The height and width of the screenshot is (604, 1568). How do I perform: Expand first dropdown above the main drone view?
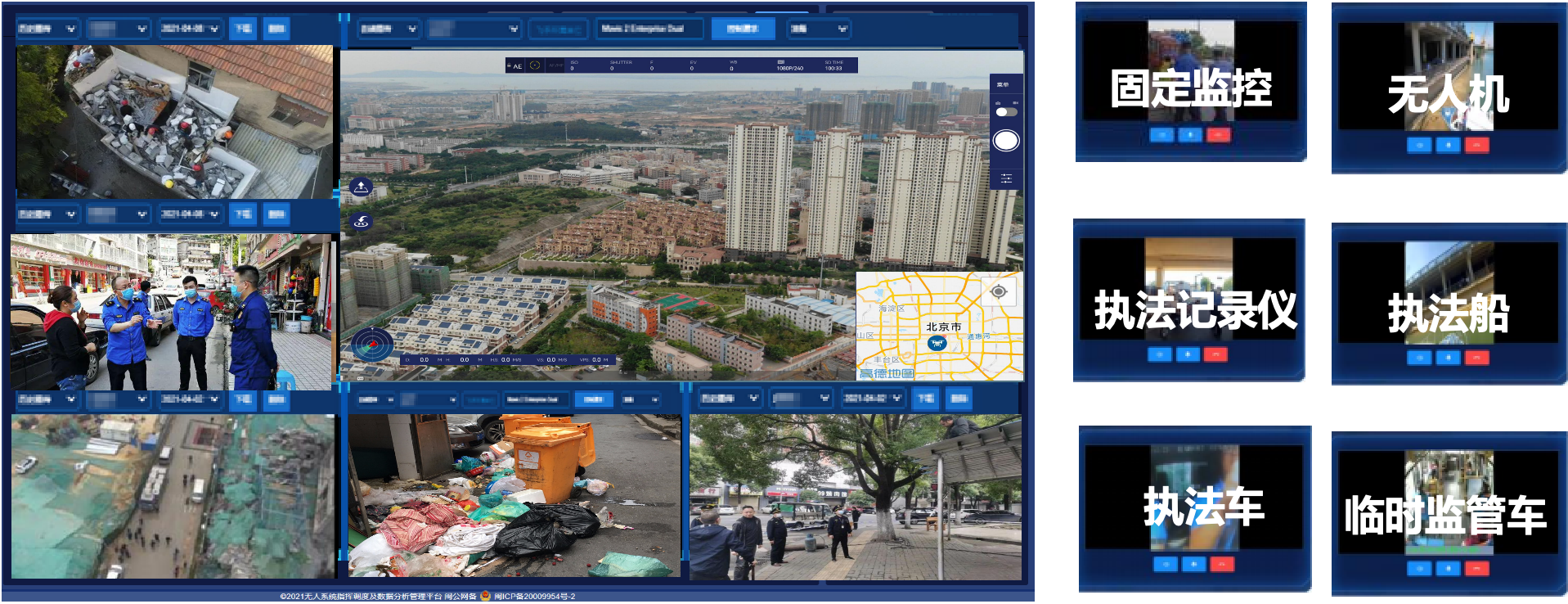(389, 29)
